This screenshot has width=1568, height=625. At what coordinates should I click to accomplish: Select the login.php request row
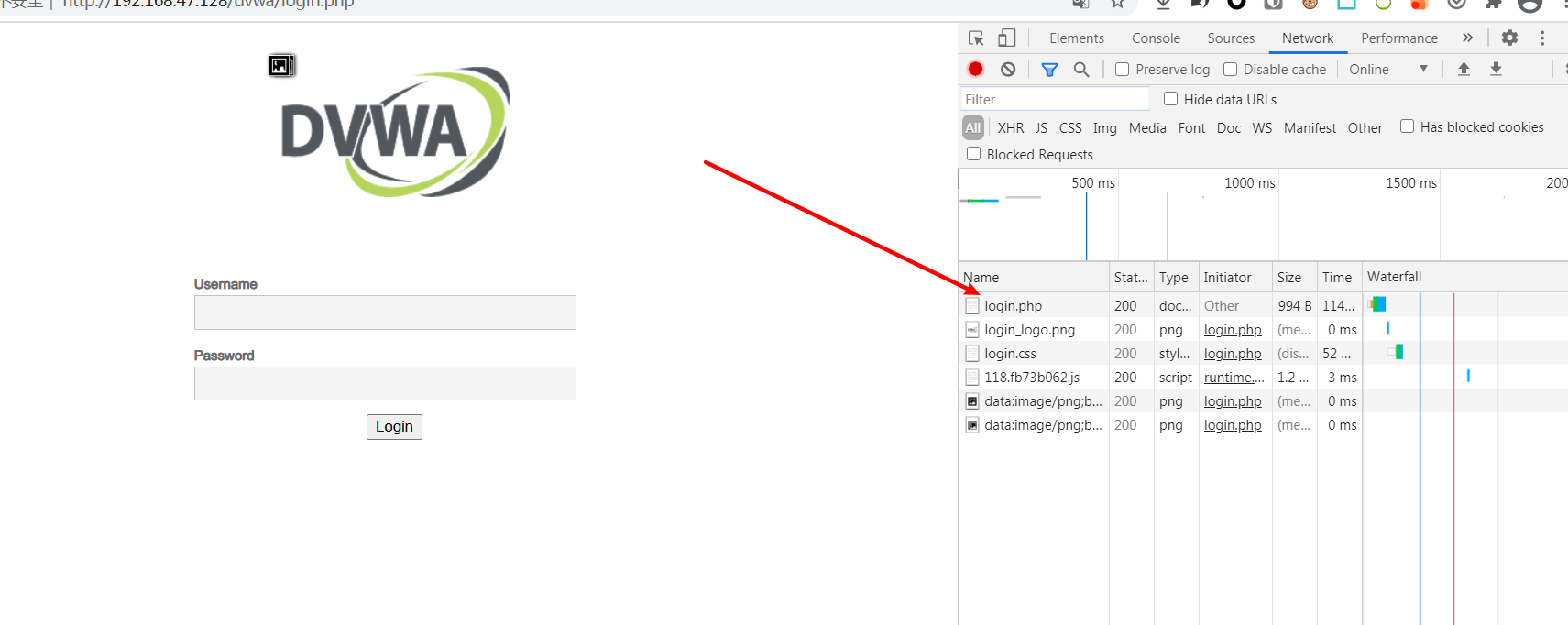(x=1263, y=305)
